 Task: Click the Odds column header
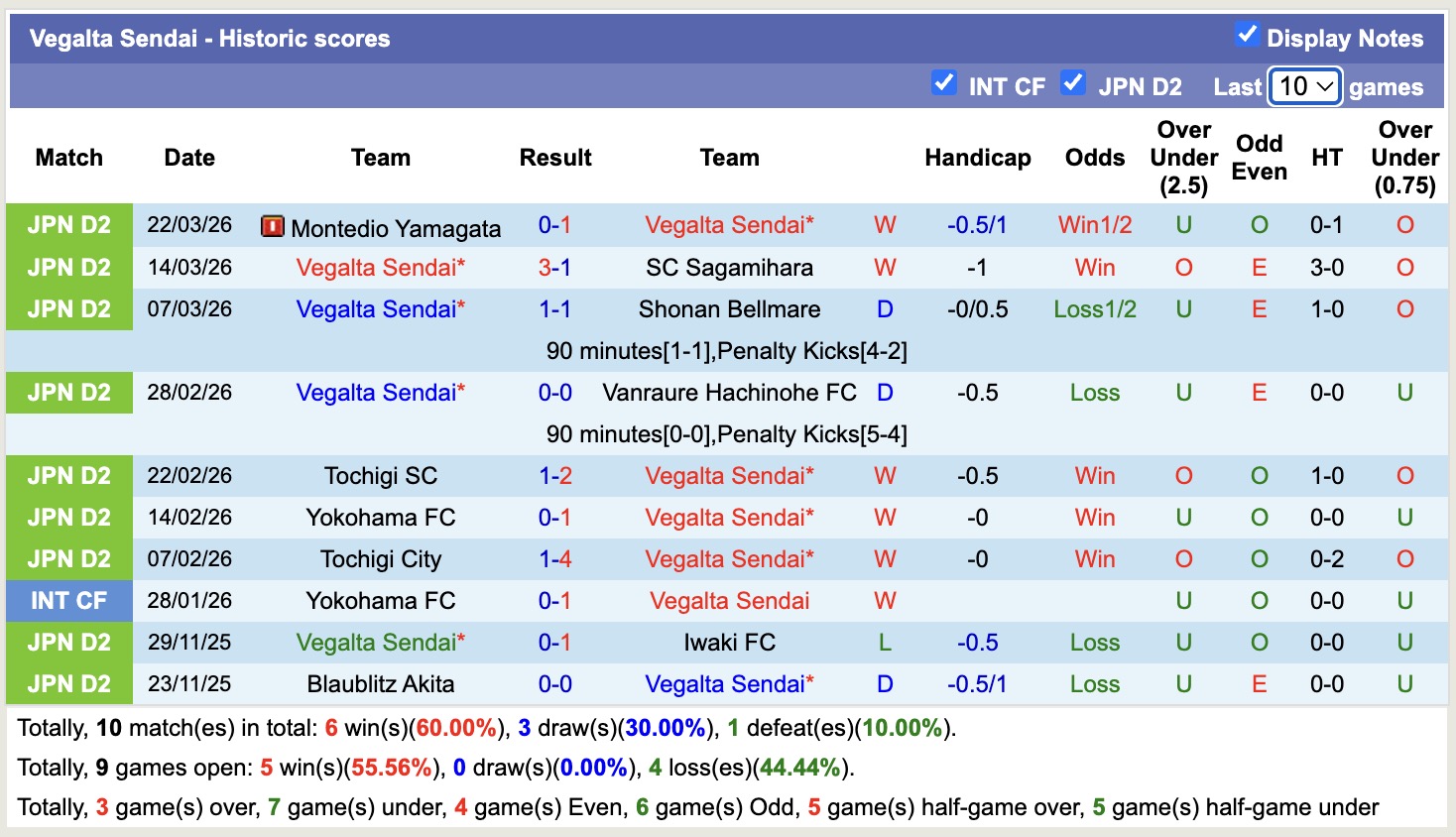[x=1094, y=157]
